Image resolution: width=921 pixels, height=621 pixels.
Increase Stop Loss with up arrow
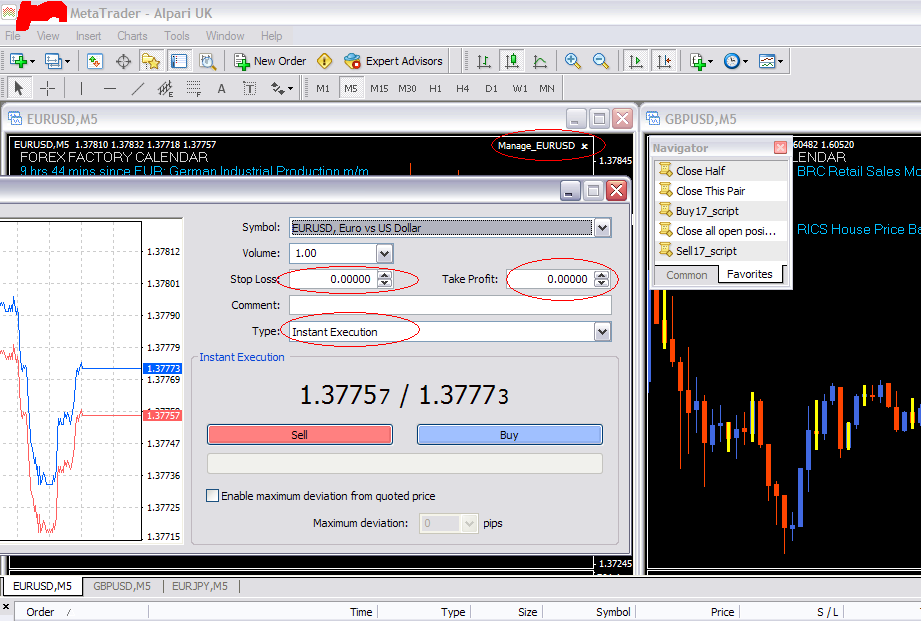pyautogui.click(x=384, y=276)
